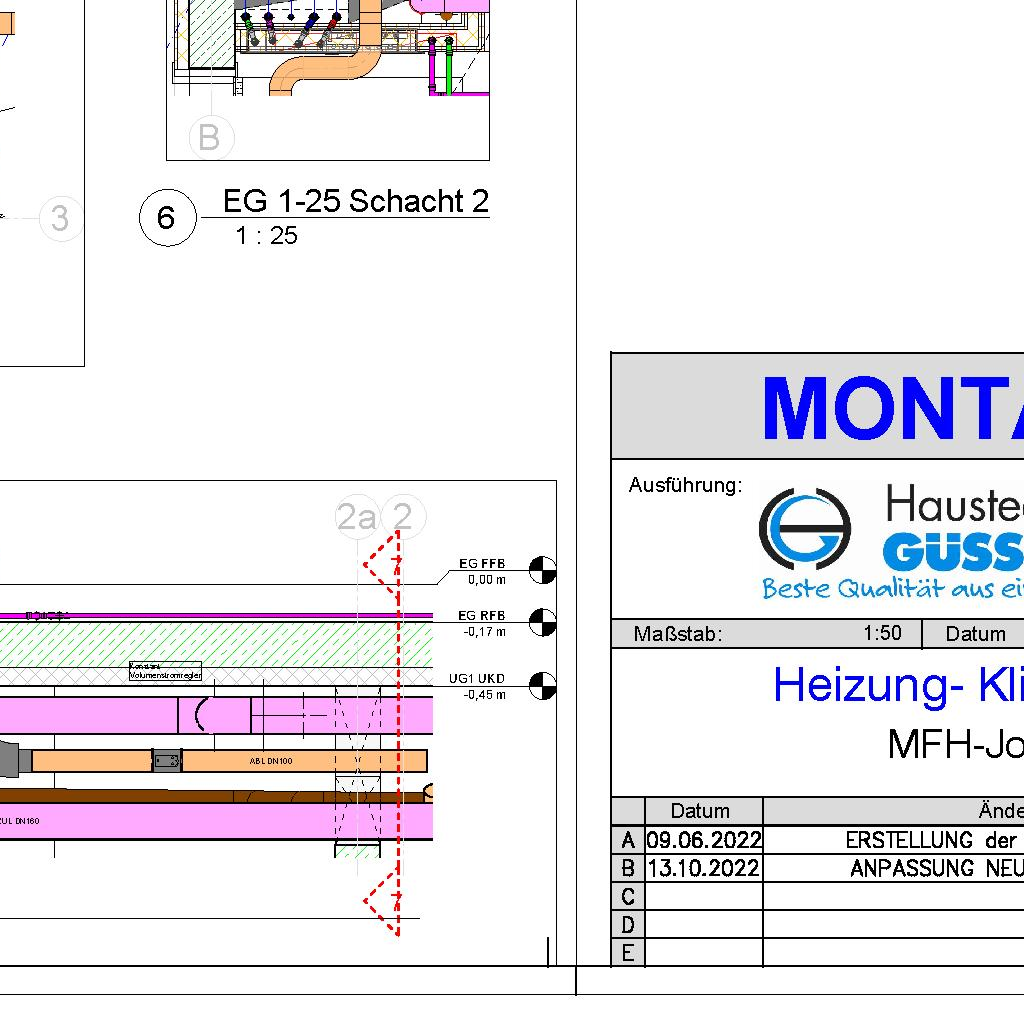Screen dimensions: 1024x1024
Task: Click the EG FFB level marker symbol
Action: 542,569
